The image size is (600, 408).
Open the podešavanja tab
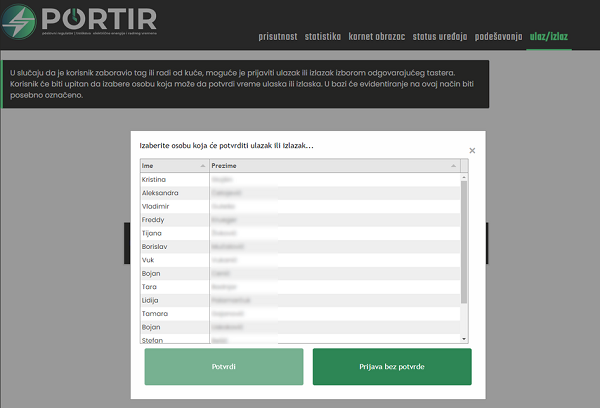pyautogui.click(x=499, y=35)
